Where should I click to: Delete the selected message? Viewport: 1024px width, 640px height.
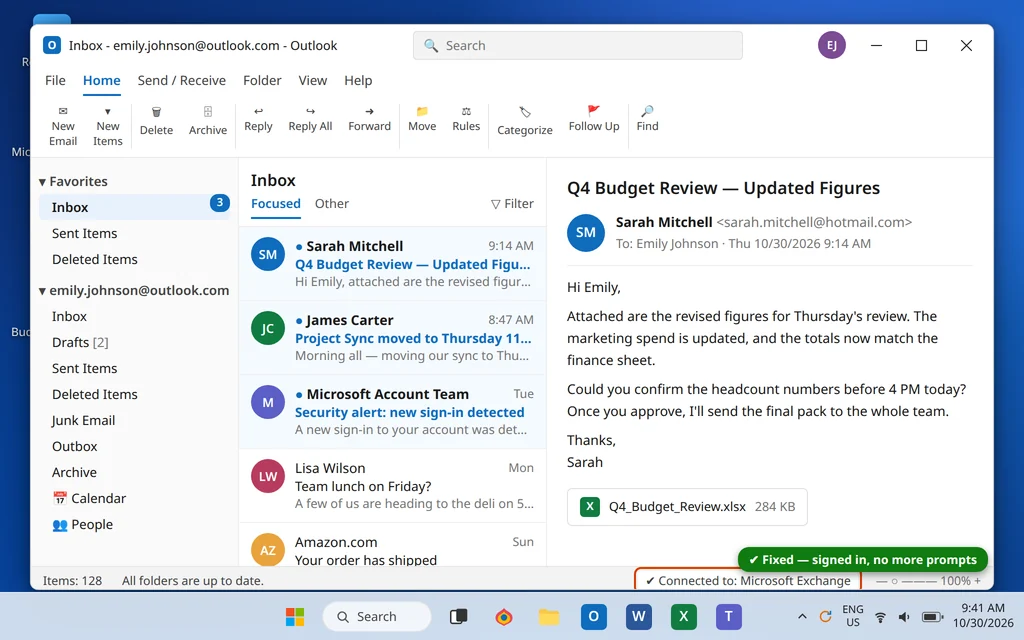(156, 121)
